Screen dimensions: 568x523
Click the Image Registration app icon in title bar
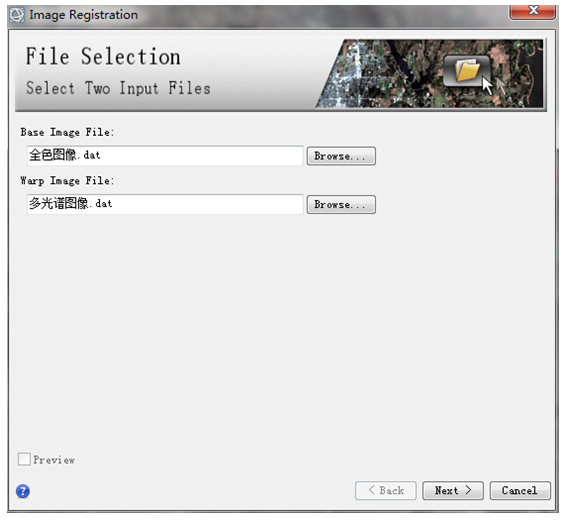pos(17,15)
